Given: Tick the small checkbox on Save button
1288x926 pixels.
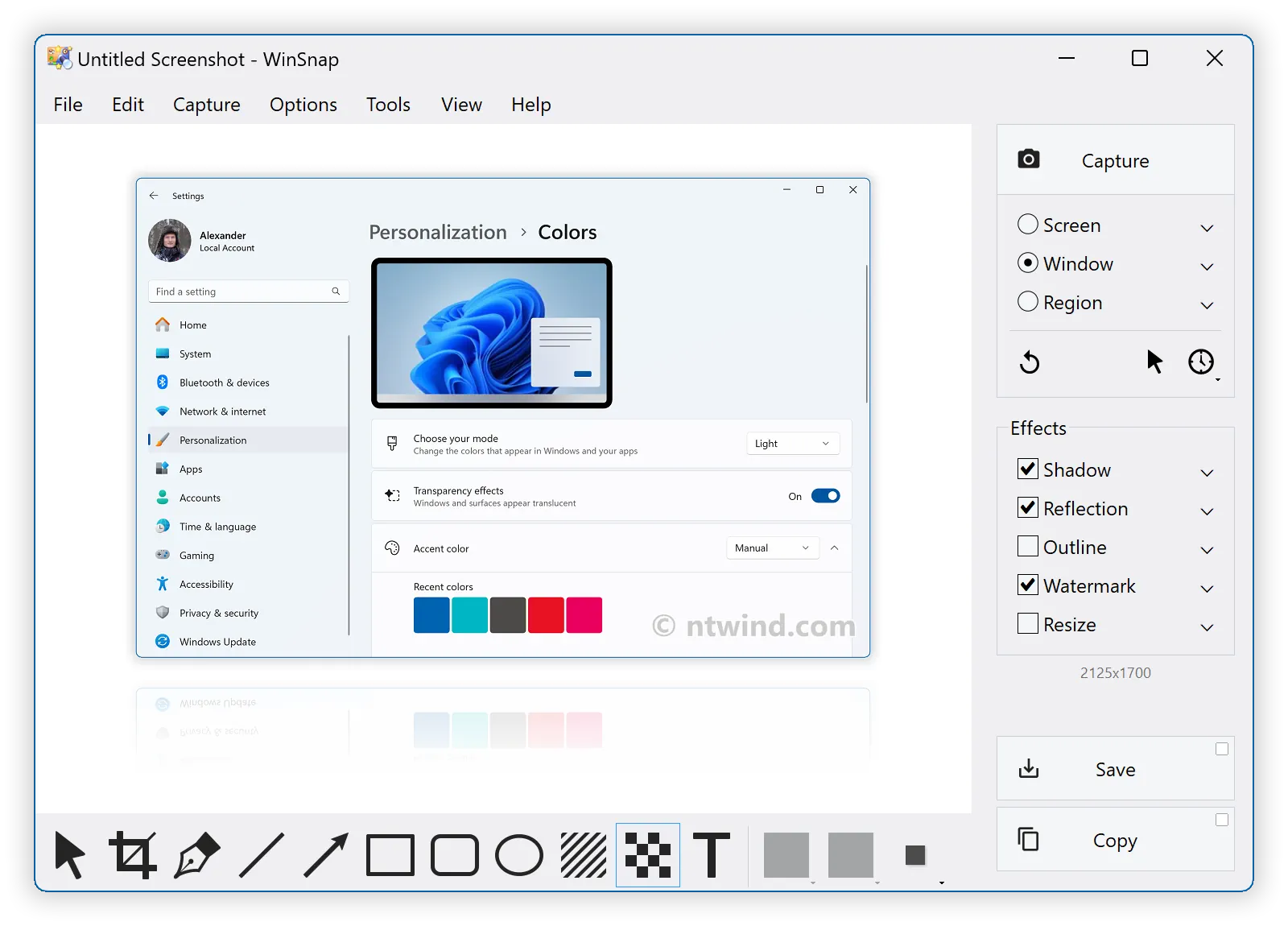Looking at the screenshot, I should point(1222,749).
